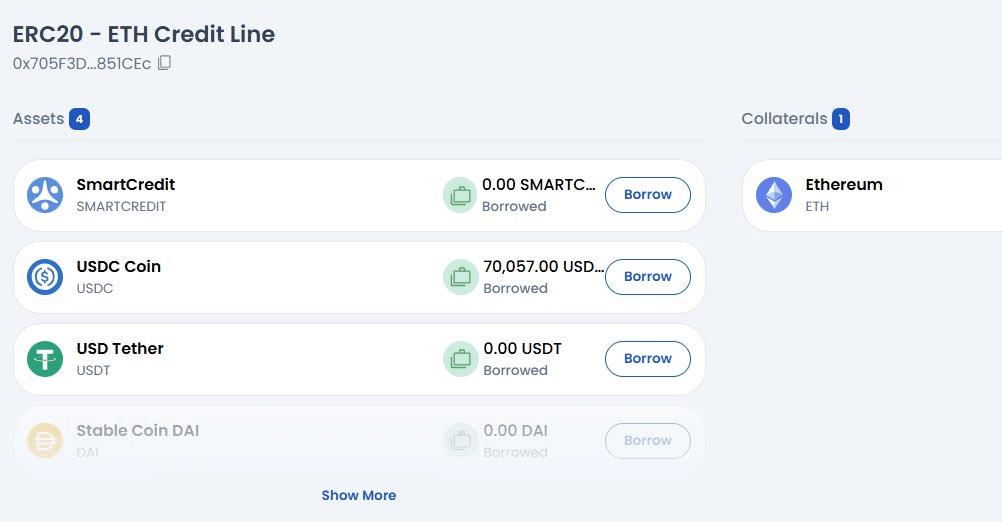Click the USD Tether logo icon

(x=45, y=359)
